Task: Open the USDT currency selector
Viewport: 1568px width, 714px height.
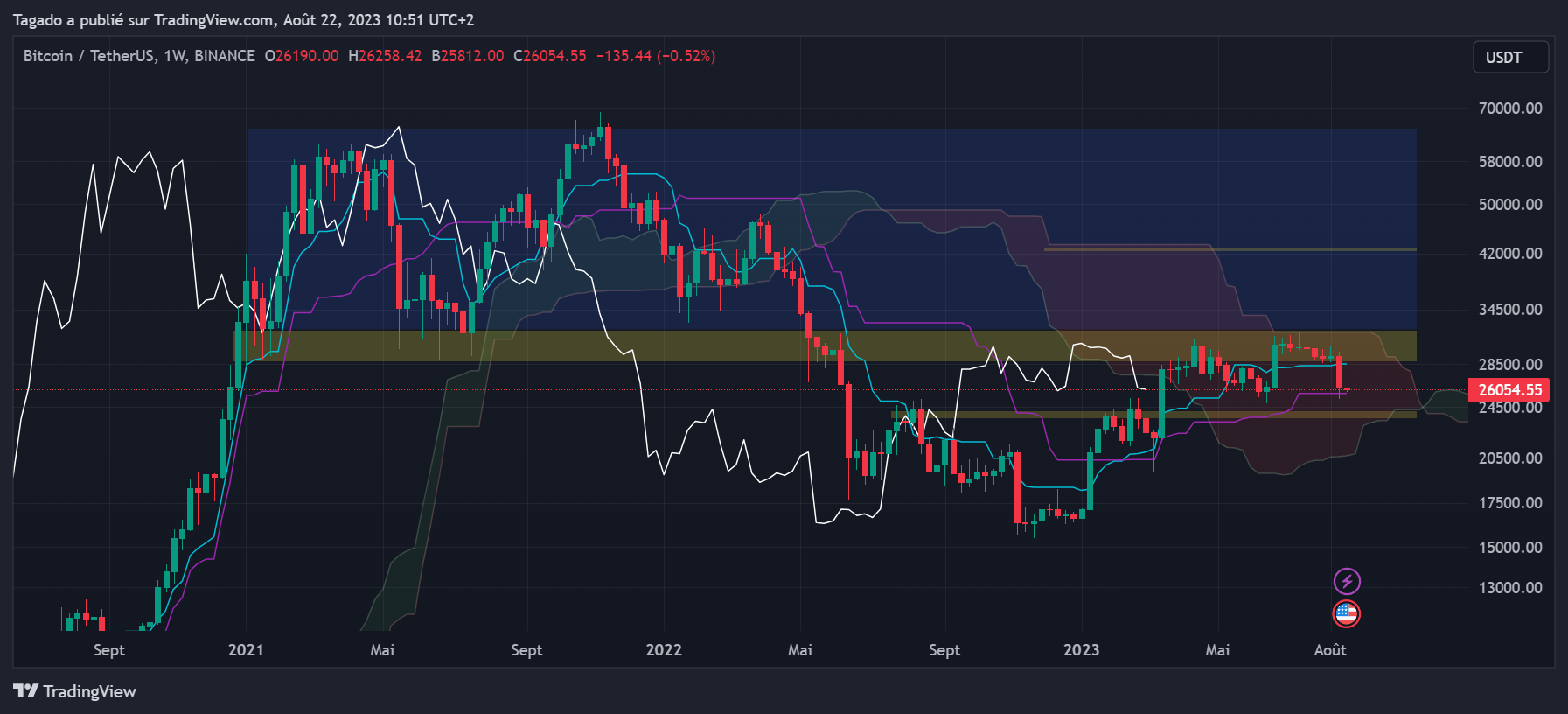Action: (1510, 57)
